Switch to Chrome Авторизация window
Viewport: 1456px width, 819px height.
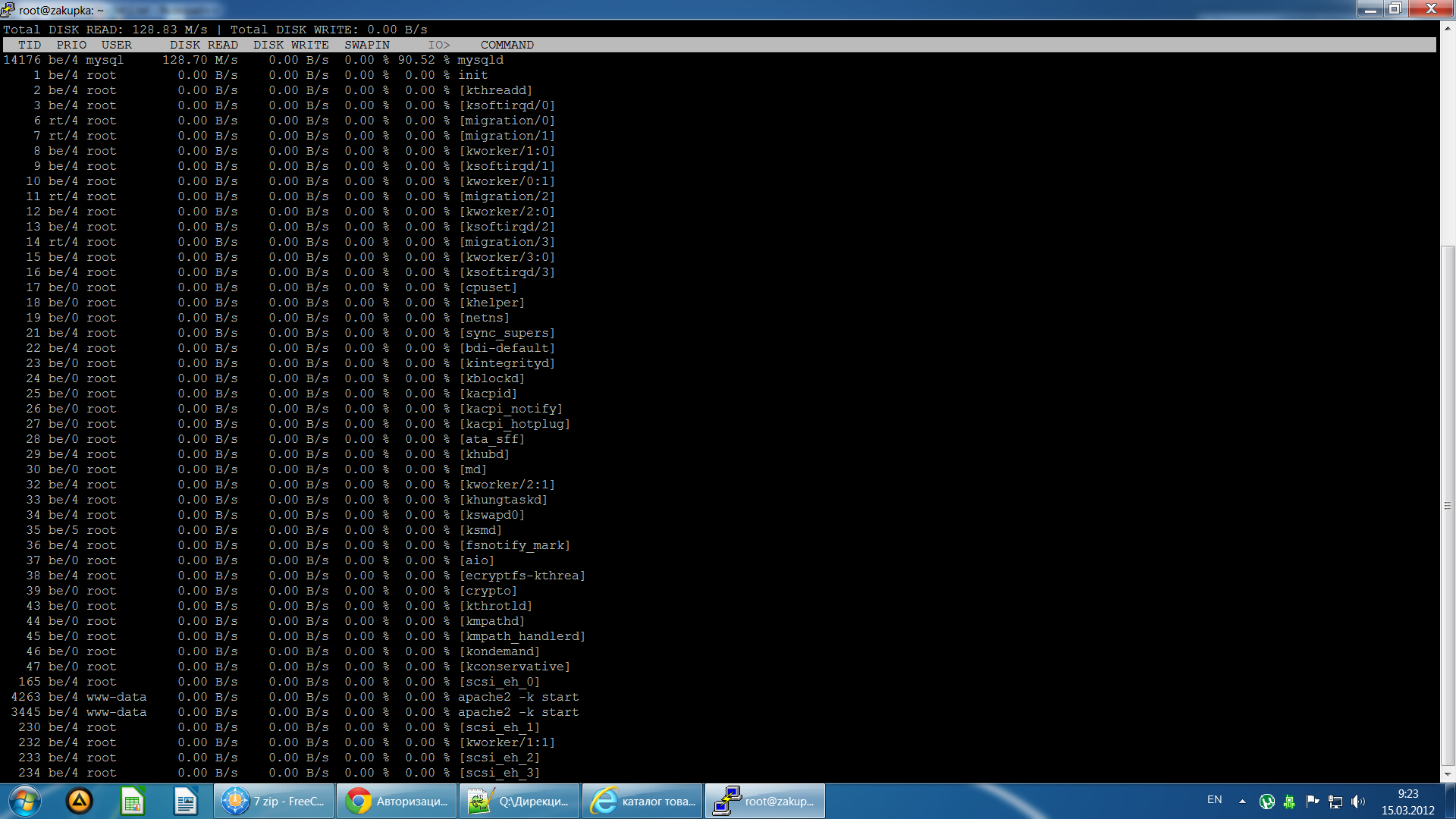point(397,802)
